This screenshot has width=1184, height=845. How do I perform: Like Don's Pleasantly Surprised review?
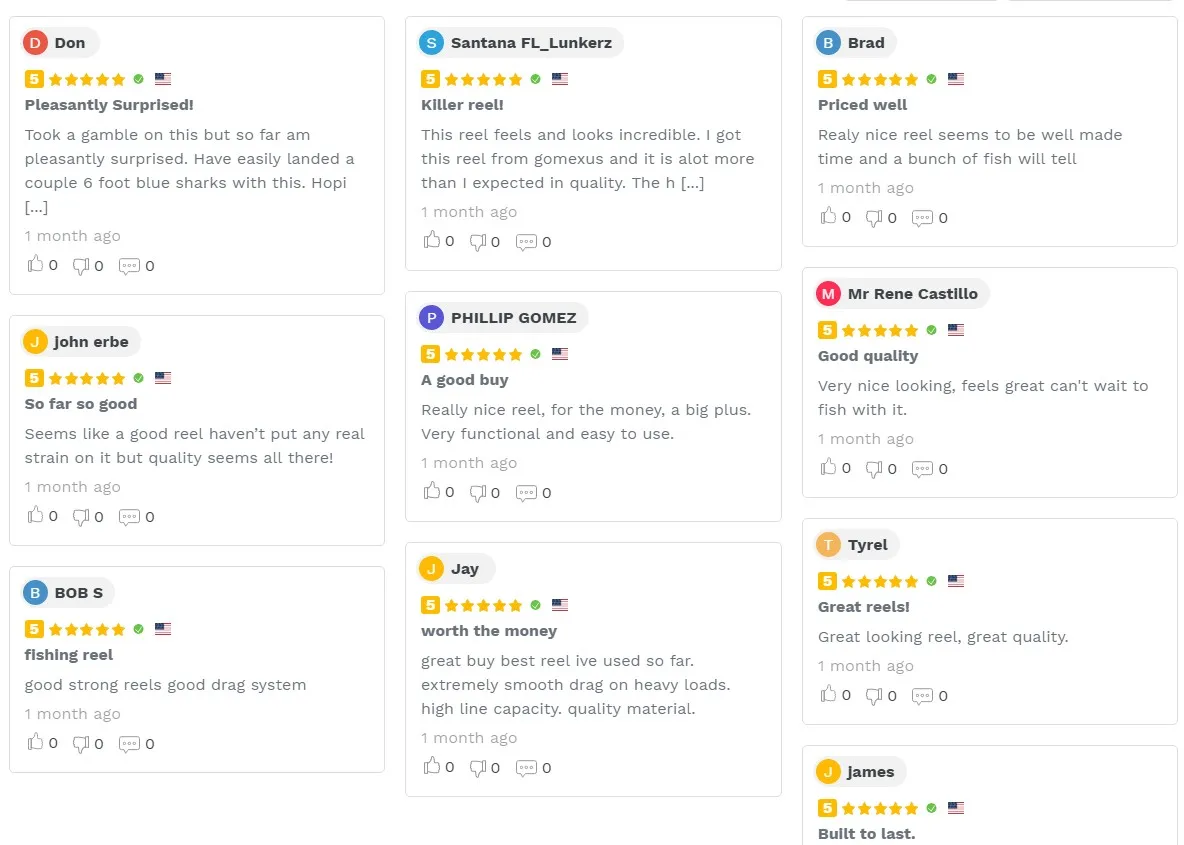(x=36, y=265)
